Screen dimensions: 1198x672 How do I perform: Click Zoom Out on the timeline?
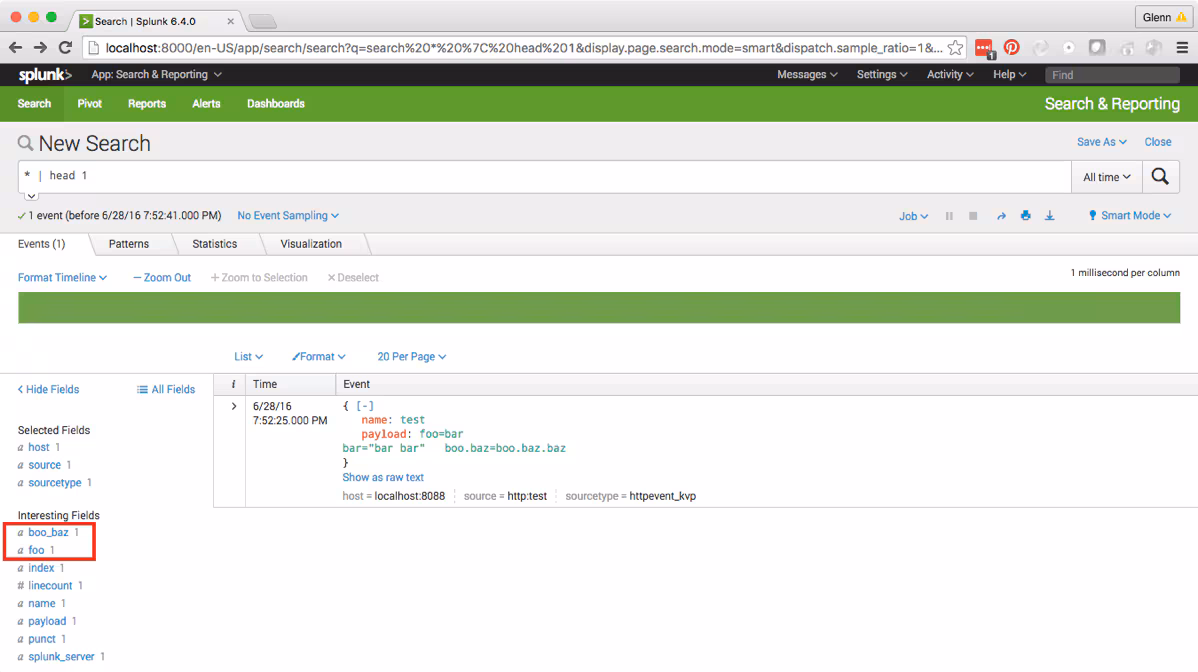tap(161, 277)
